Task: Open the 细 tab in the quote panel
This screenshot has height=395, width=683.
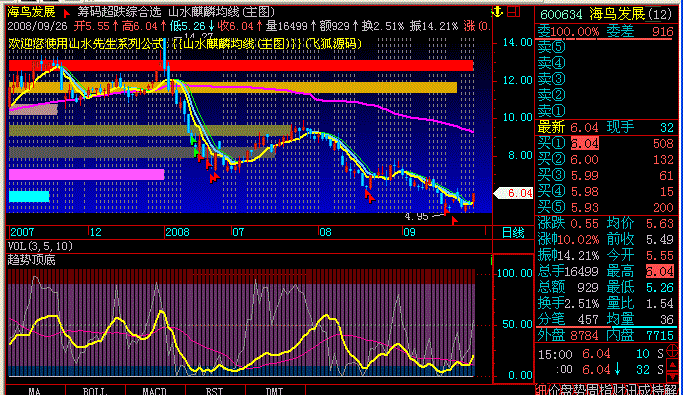Action: click(x=542, y=390)
